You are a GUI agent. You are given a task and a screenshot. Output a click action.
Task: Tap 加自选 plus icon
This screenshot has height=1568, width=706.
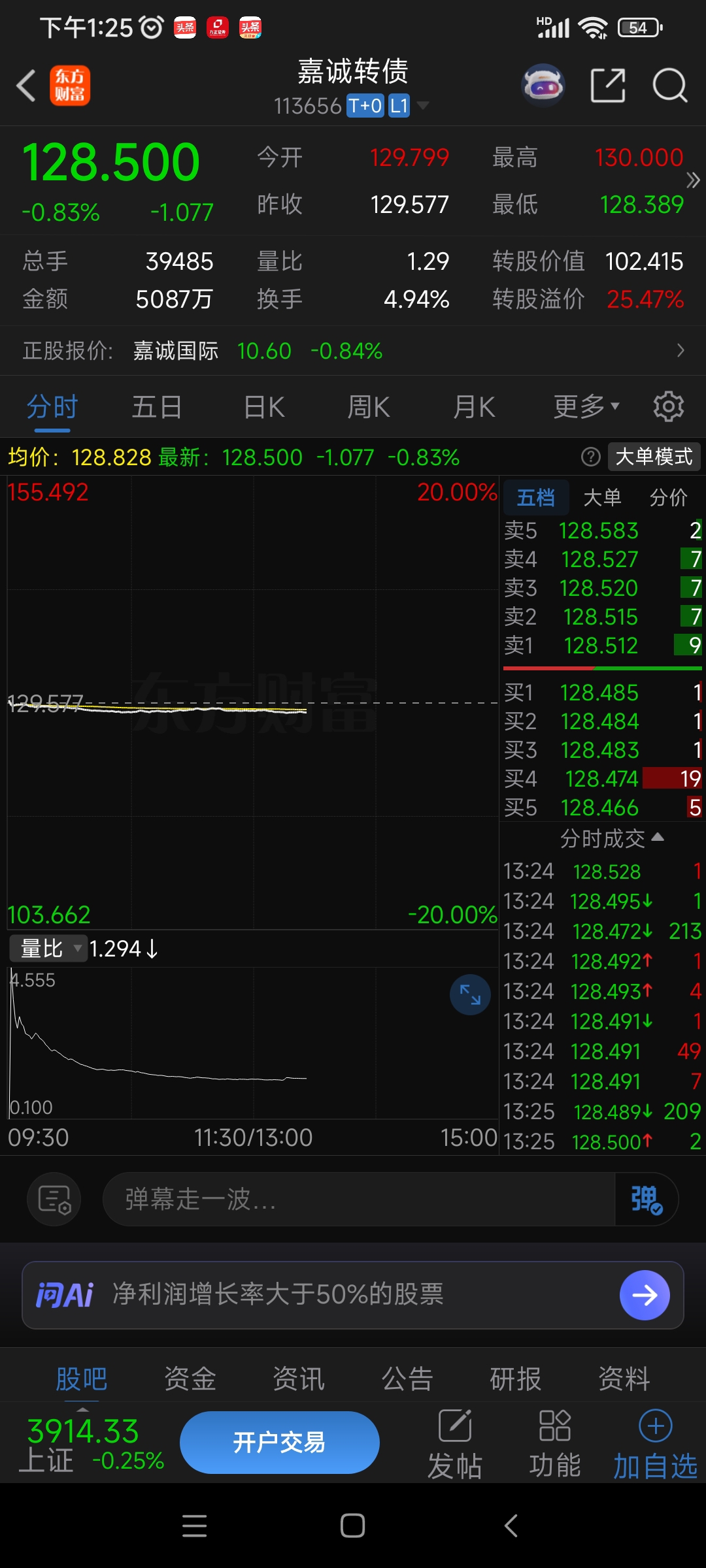[656, 1445]
